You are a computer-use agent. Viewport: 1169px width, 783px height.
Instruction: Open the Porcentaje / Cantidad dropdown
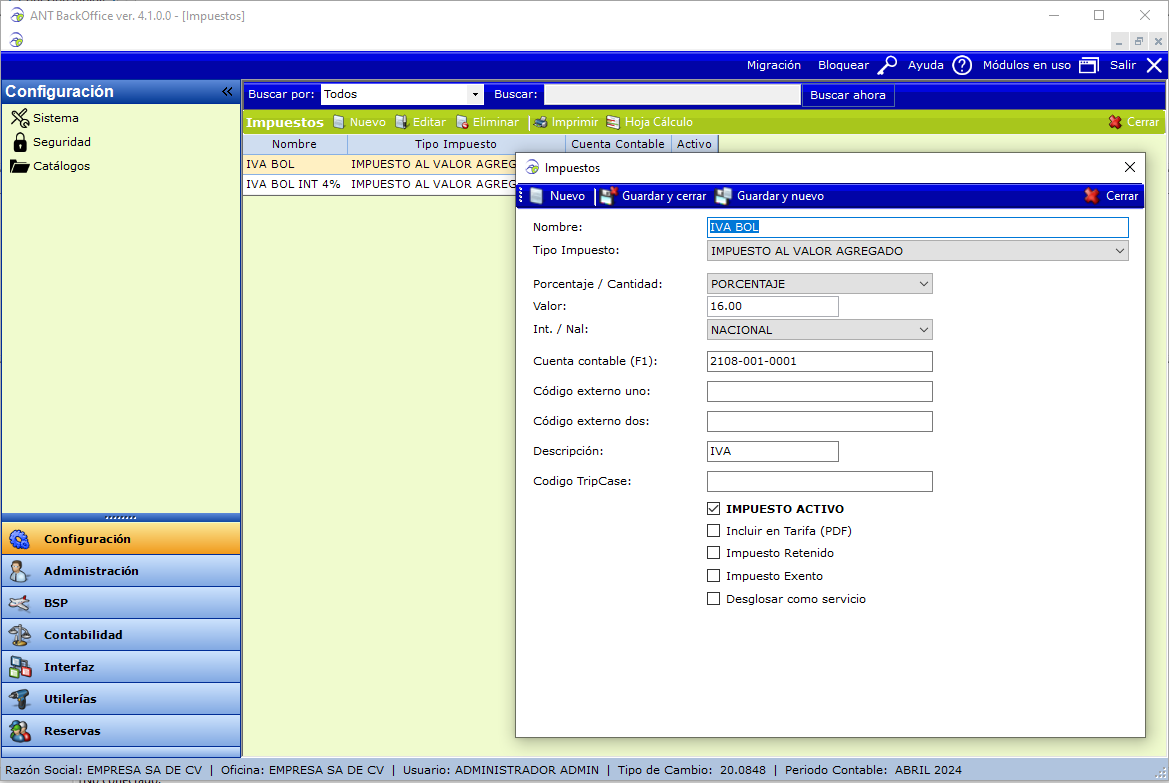click(x=923, y=284)
